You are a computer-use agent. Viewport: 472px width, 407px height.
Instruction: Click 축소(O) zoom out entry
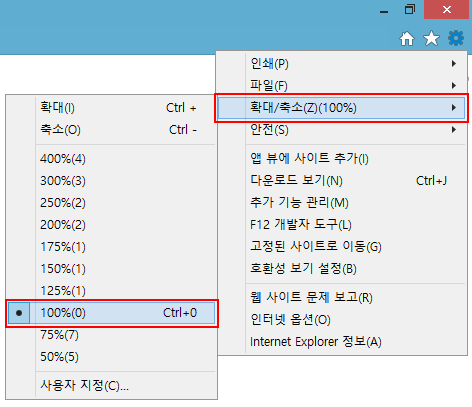(x=112, y=130)
